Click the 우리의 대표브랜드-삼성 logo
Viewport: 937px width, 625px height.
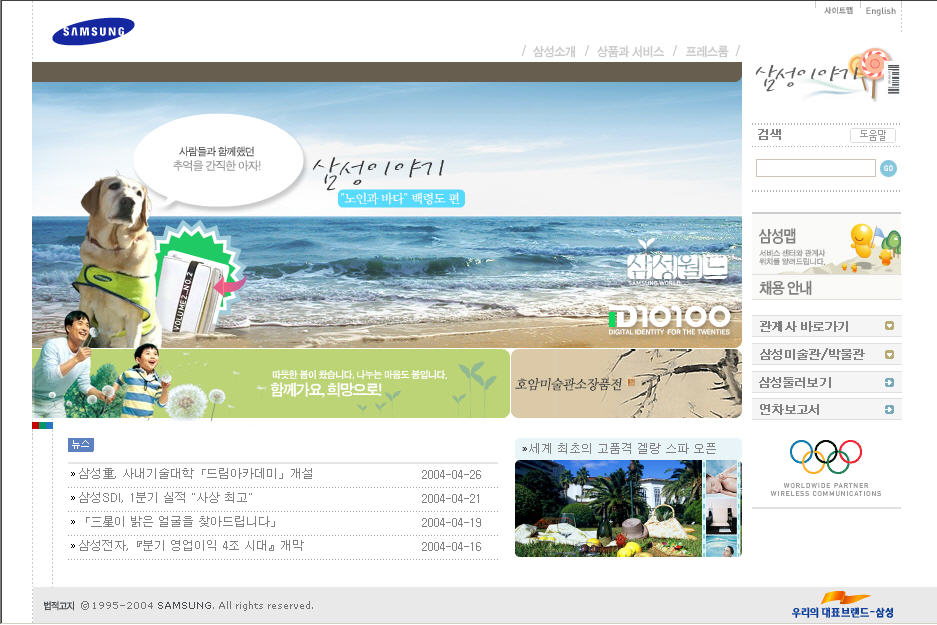coord(843,605)
